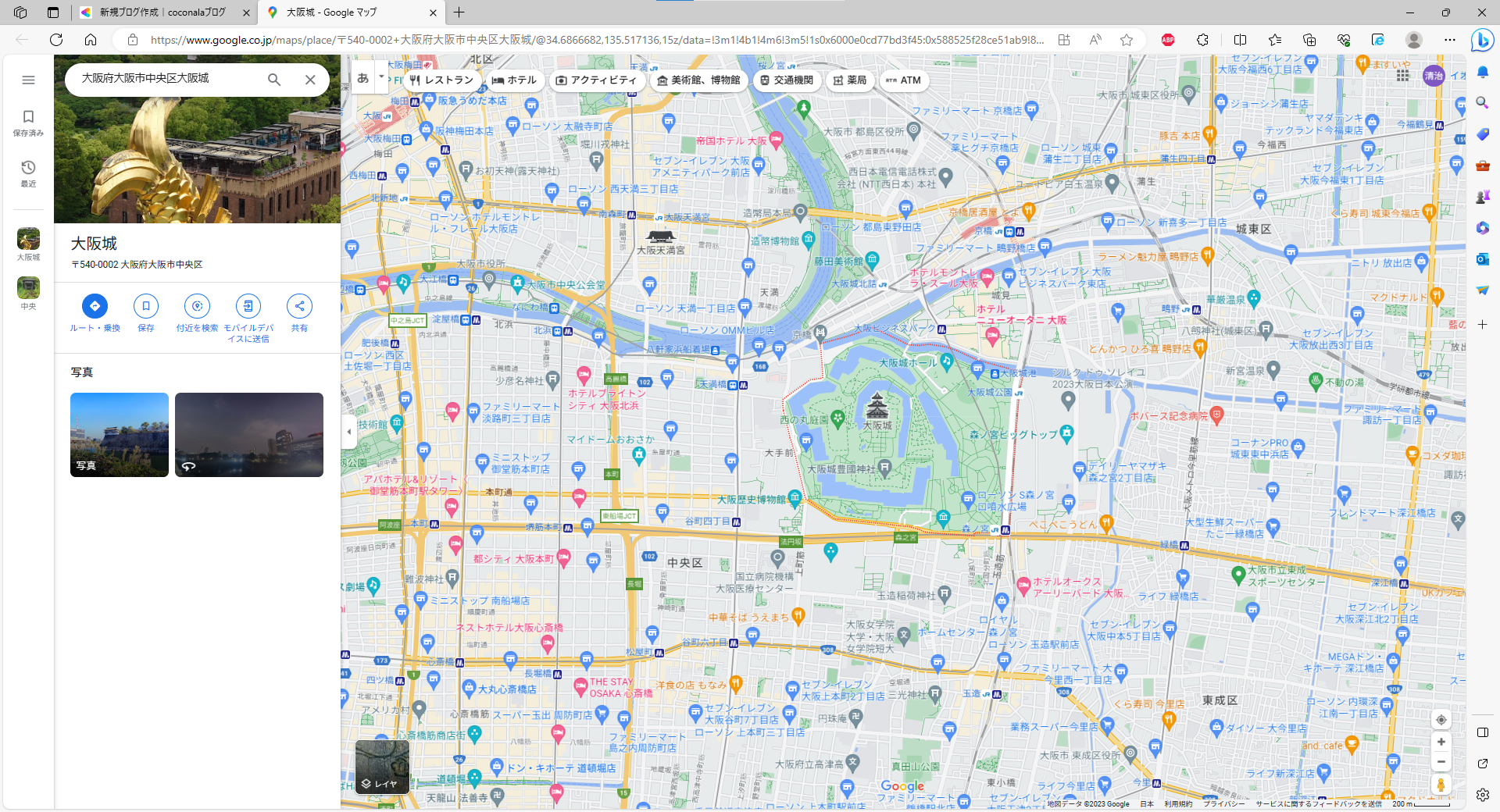Open the 保存済み saved places menu

click(x=28, y=123)
